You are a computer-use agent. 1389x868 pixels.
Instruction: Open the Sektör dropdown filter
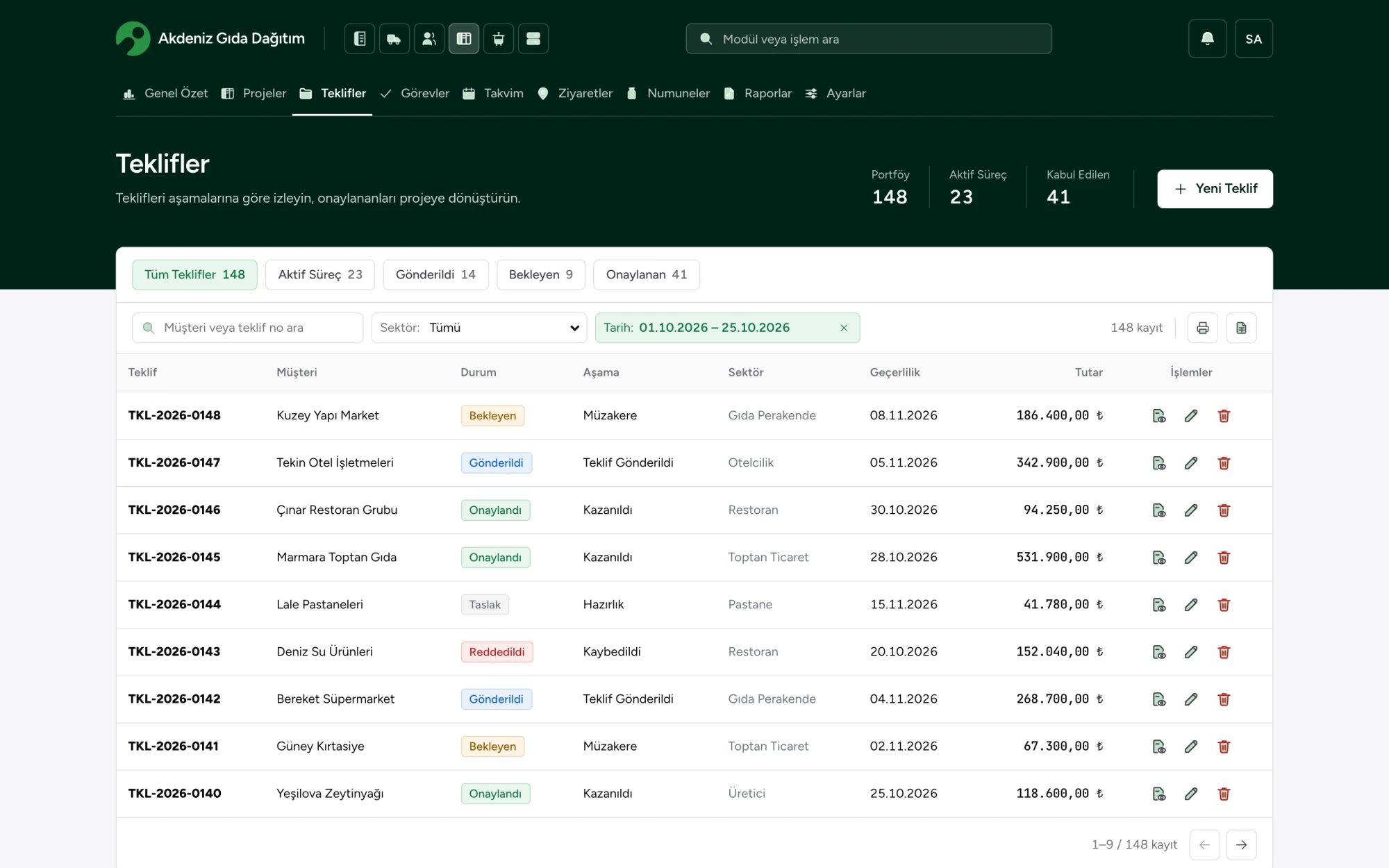tap(479, 328)
